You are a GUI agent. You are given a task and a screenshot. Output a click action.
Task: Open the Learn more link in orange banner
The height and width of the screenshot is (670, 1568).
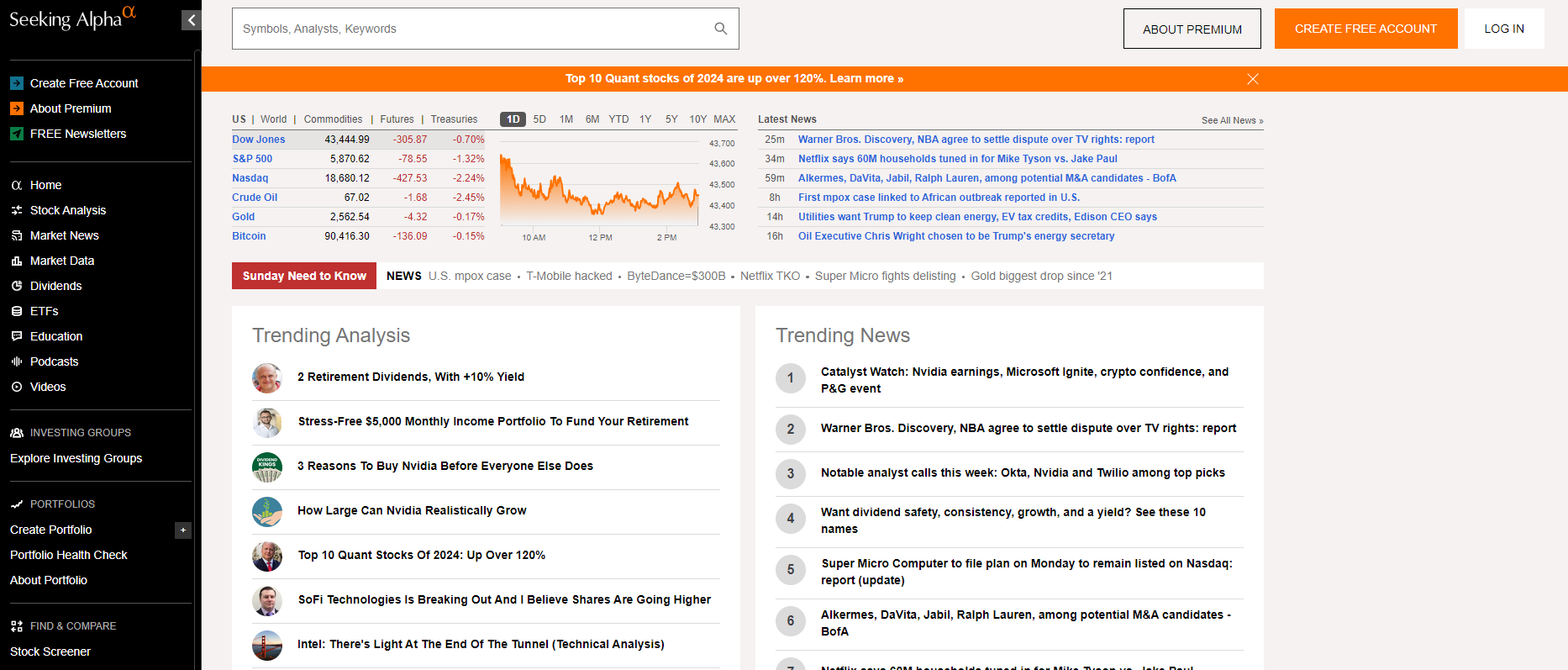tap(866, 78)
